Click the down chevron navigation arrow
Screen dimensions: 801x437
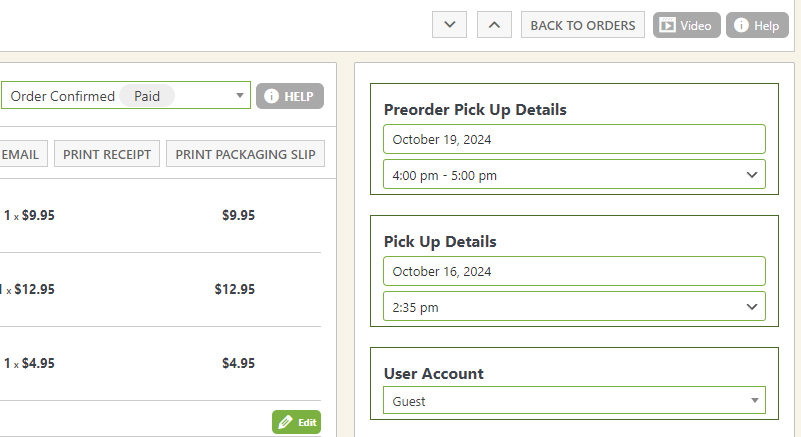449,25
